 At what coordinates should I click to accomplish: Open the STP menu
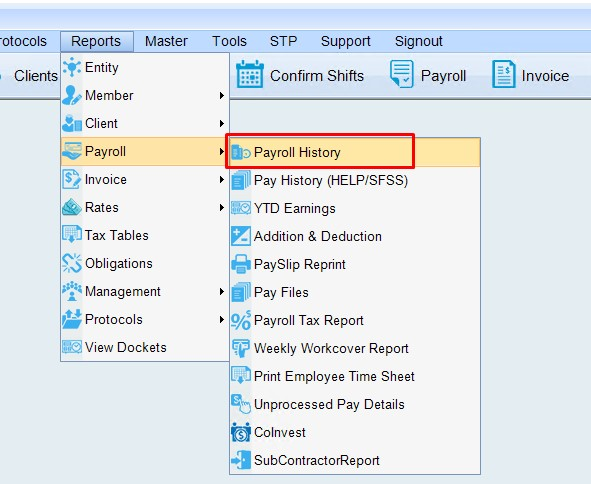click(283, 41)
